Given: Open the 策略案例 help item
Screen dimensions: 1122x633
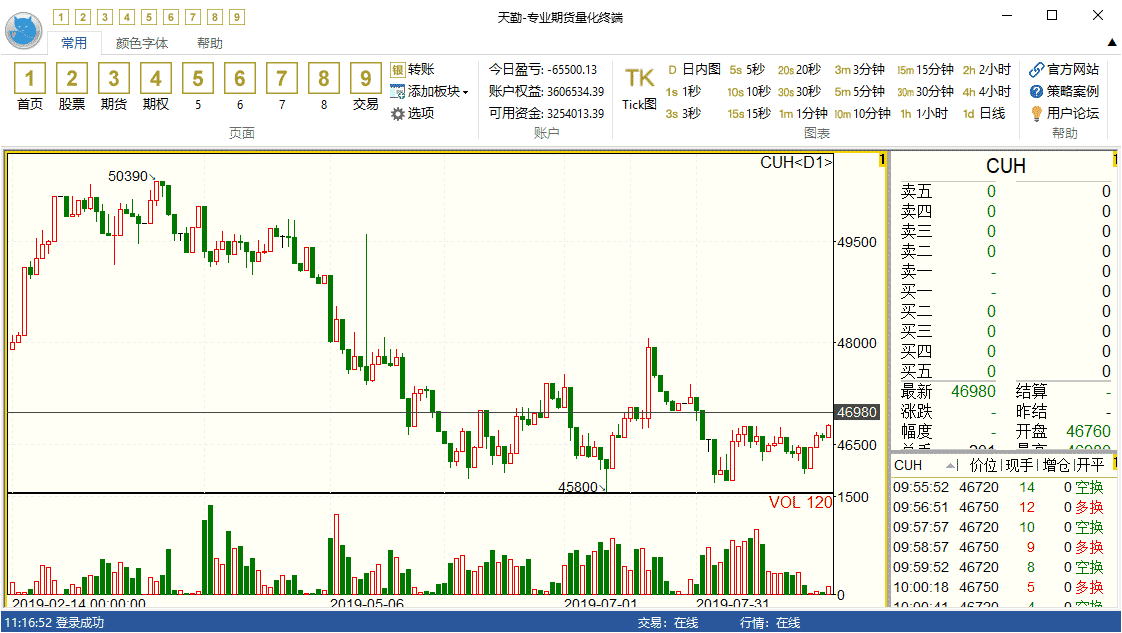Looking at the screenshot, I should coord(1064,91).
